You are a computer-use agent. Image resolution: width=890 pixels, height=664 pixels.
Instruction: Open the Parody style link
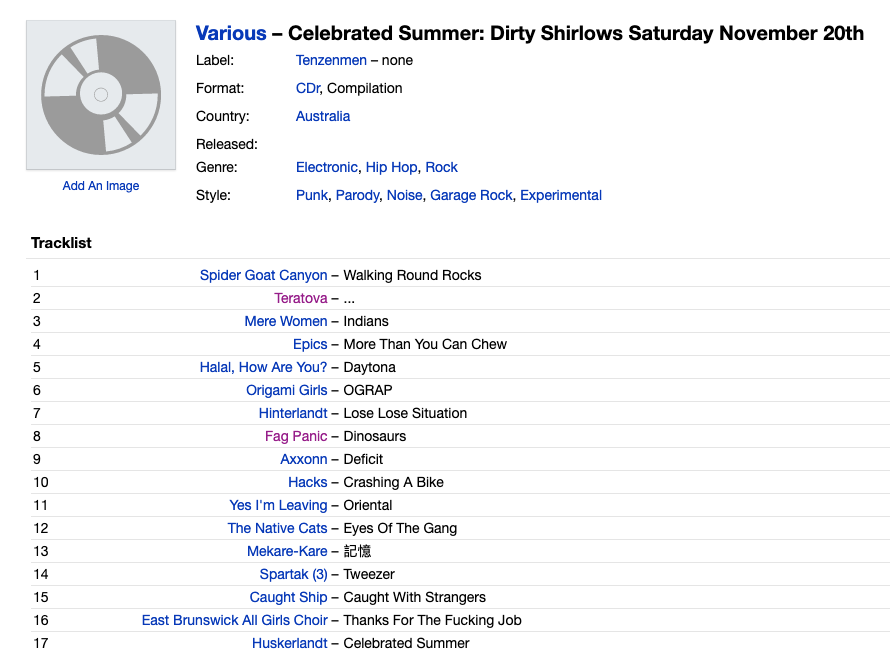click(x=357, y=195)
